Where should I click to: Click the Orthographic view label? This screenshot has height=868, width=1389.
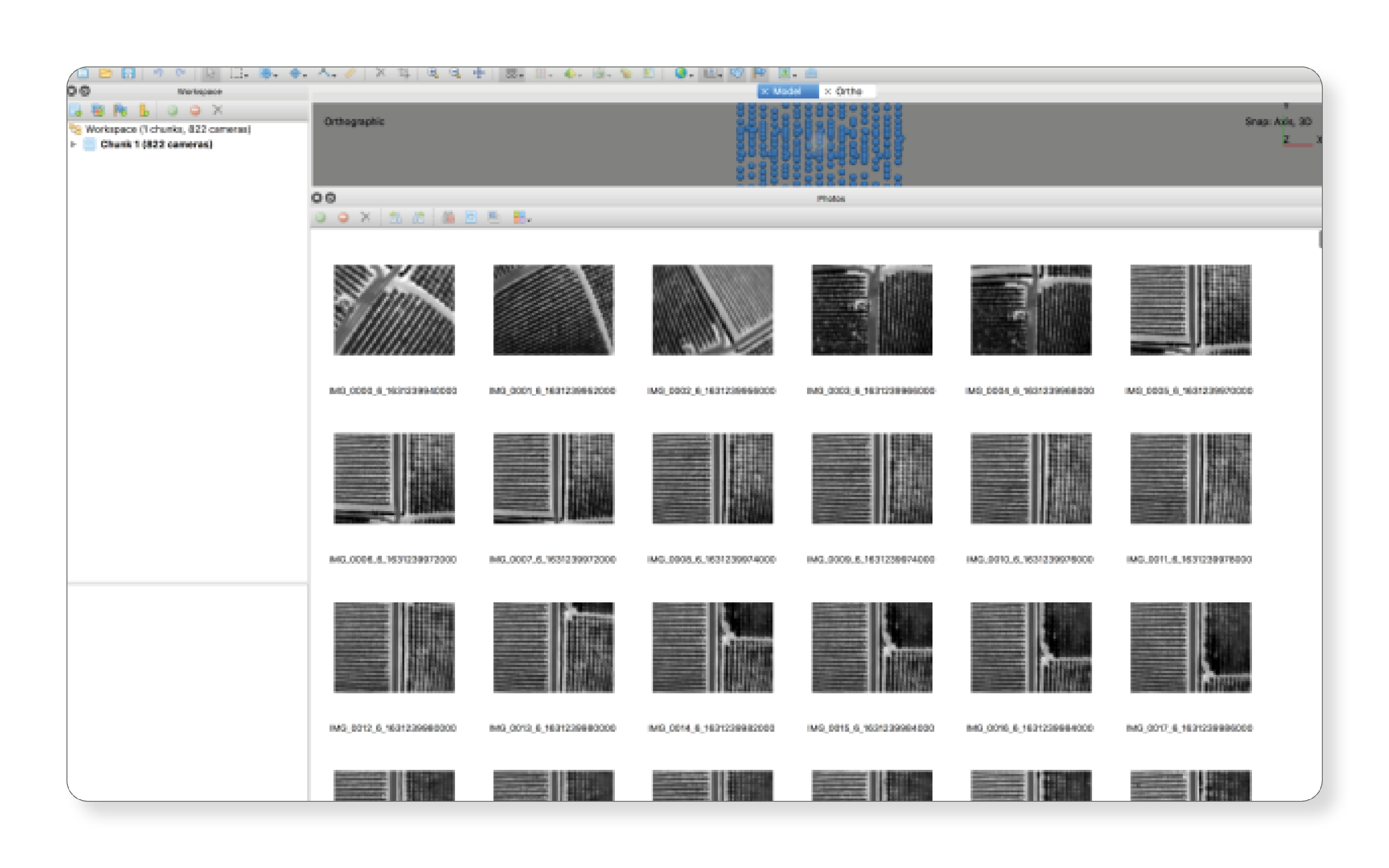(x=354, y=121)
